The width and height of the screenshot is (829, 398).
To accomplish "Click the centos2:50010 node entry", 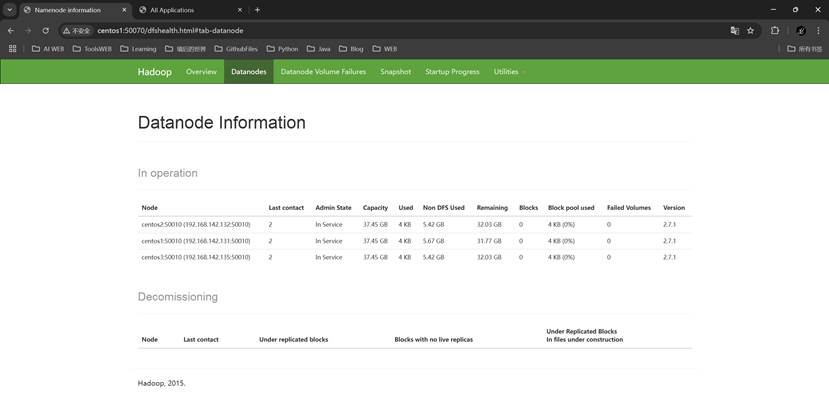I will (x=196, y=225).
